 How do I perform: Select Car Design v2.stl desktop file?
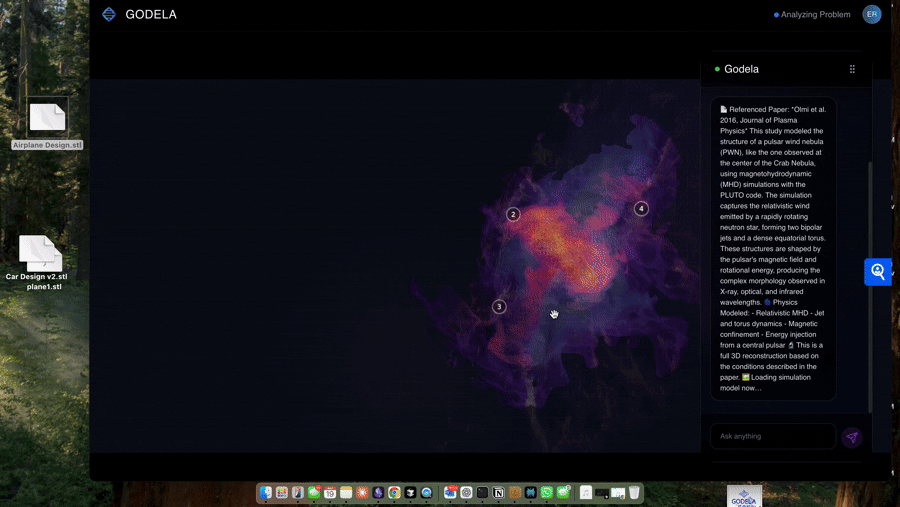point(39,254)
